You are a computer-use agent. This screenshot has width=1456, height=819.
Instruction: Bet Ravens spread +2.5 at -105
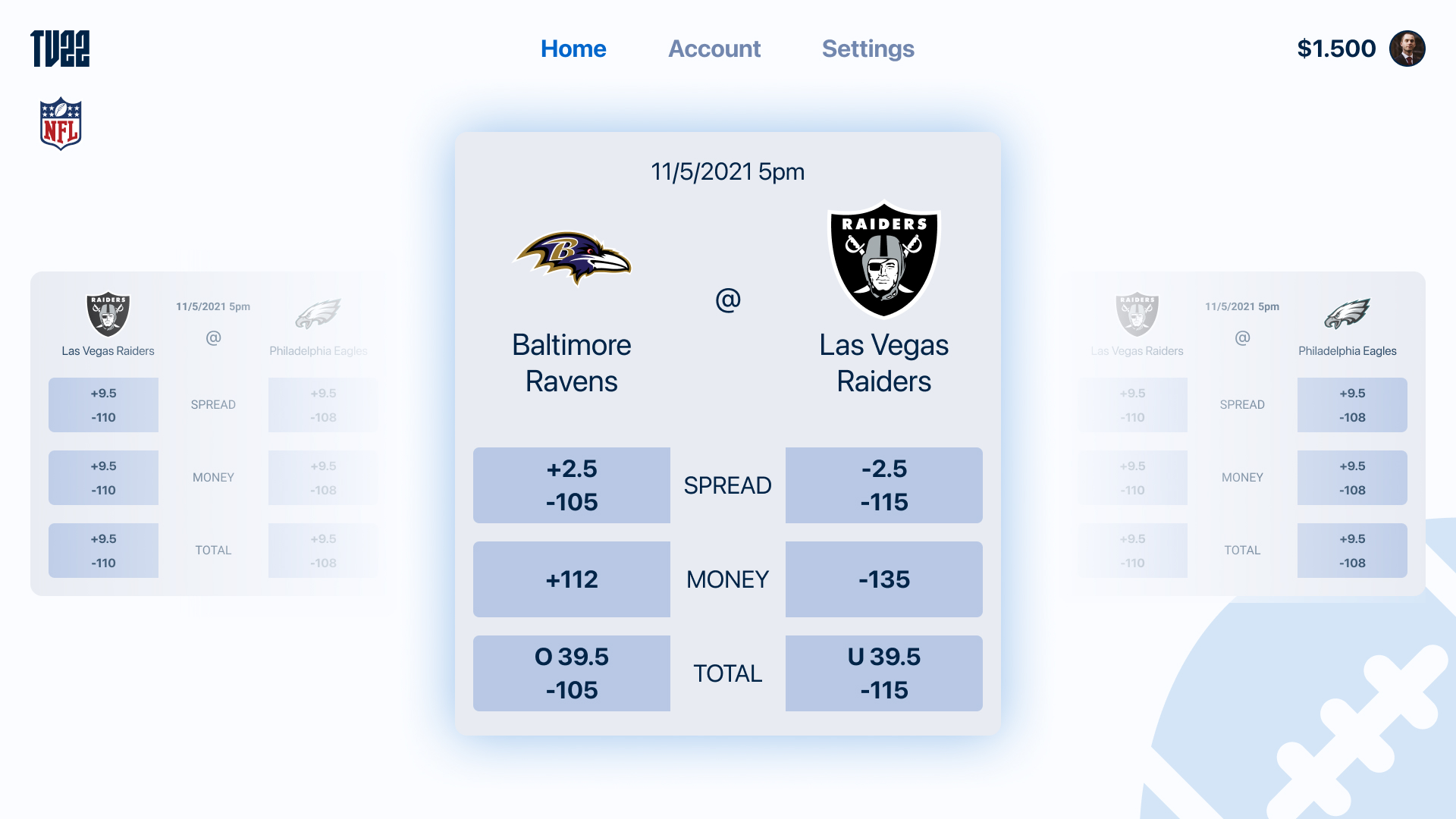coord(572,485)
